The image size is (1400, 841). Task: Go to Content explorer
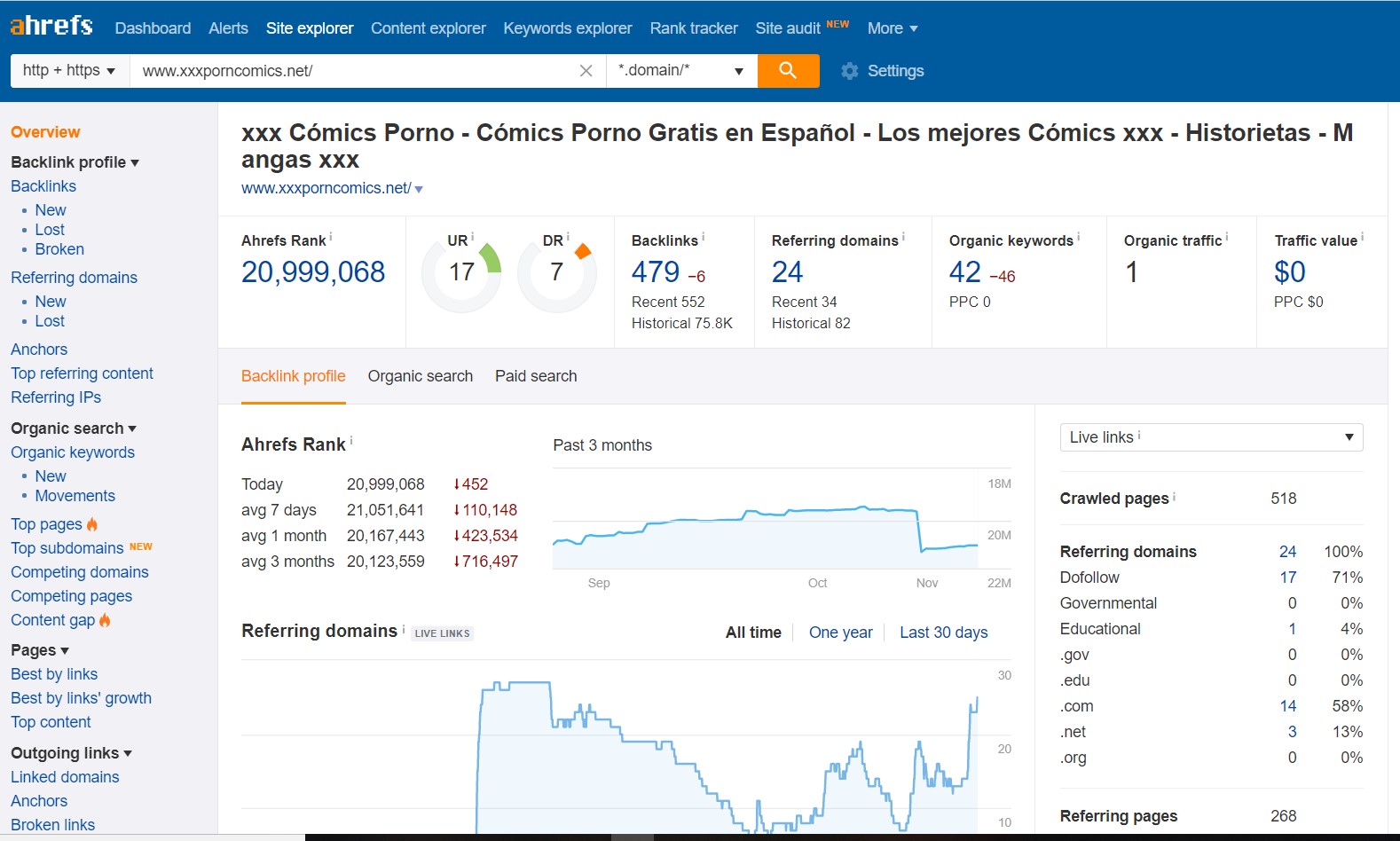click(429, 28)
